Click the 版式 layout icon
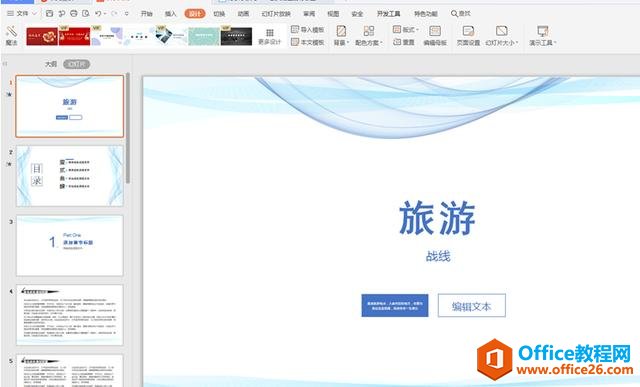 (397, 29)
